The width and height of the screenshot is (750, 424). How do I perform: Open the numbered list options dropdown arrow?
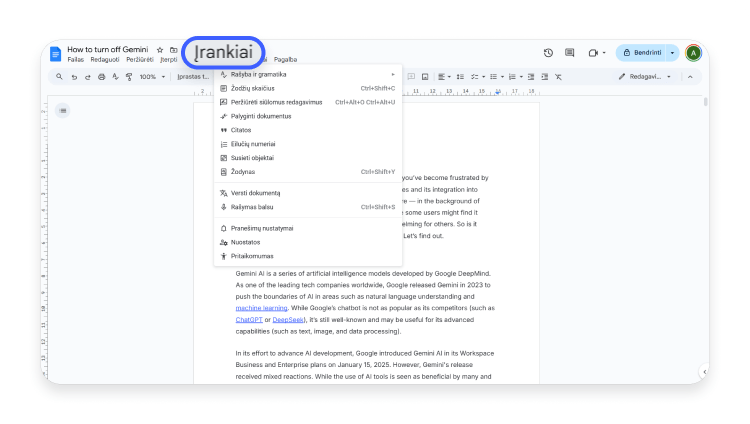coord(521,77)
